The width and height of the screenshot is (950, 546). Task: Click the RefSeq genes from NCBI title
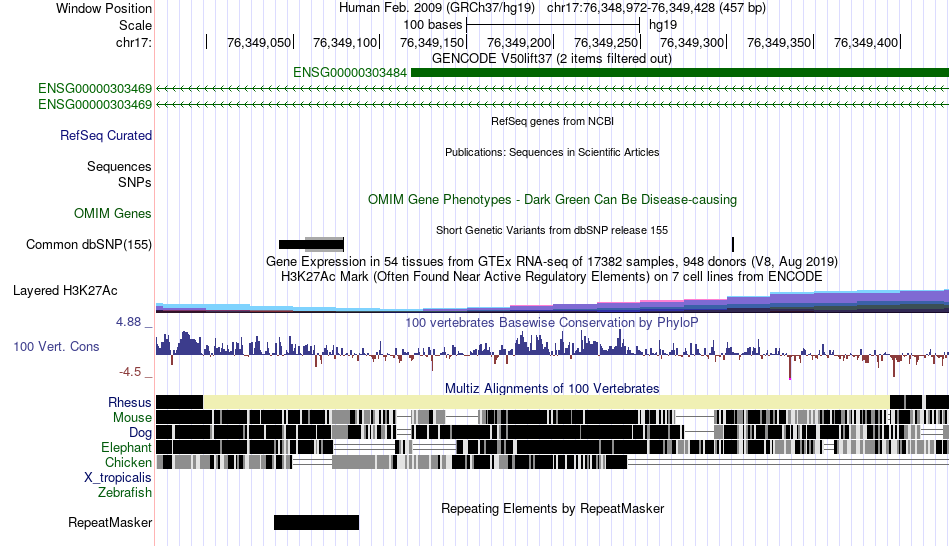553,121
